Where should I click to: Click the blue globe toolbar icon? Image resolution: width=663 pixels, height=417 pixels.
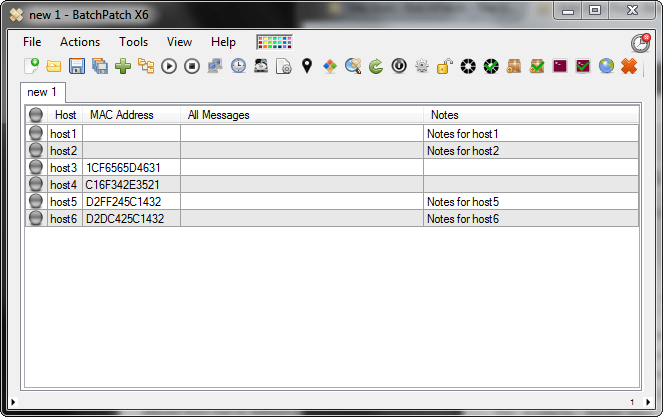point(606,66)
